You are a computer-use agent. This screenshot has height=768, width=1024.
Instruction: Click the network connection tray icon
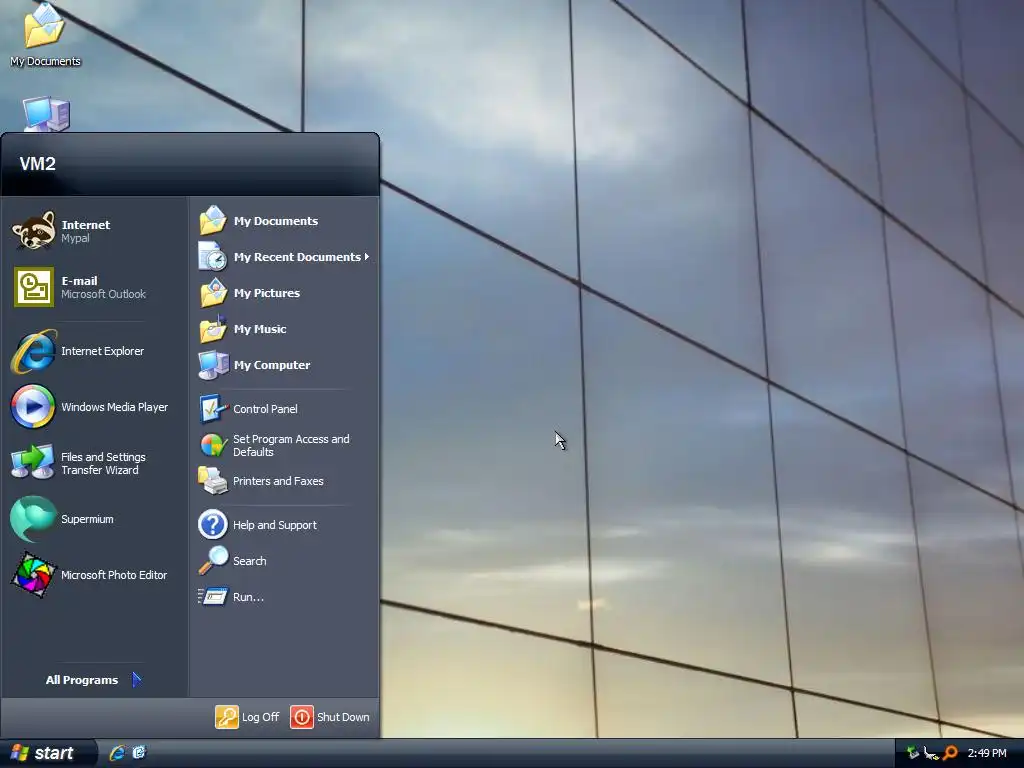click(931, 753)
